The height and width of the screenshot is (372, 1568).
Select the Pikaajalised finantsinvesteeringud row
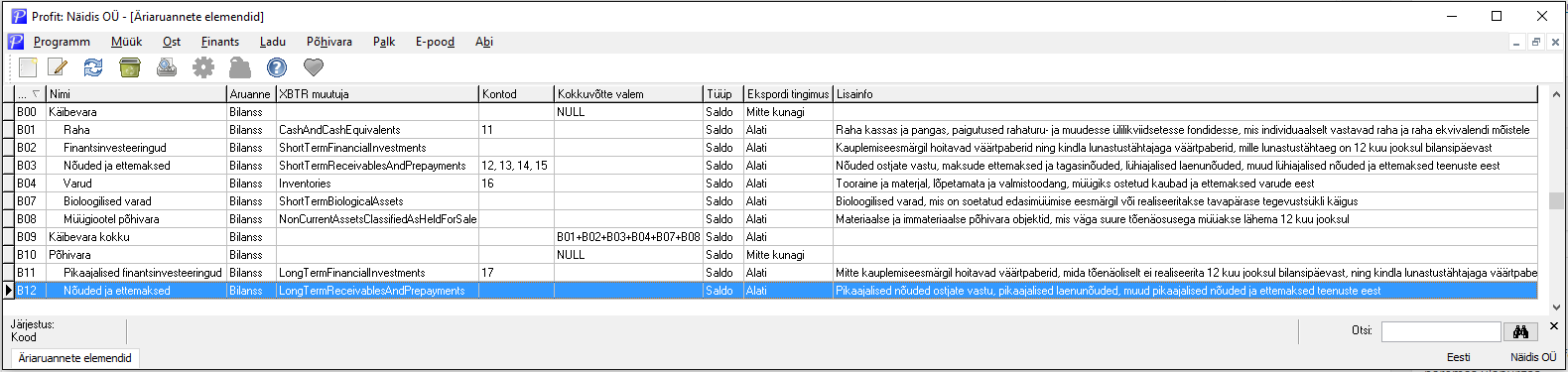776,273
